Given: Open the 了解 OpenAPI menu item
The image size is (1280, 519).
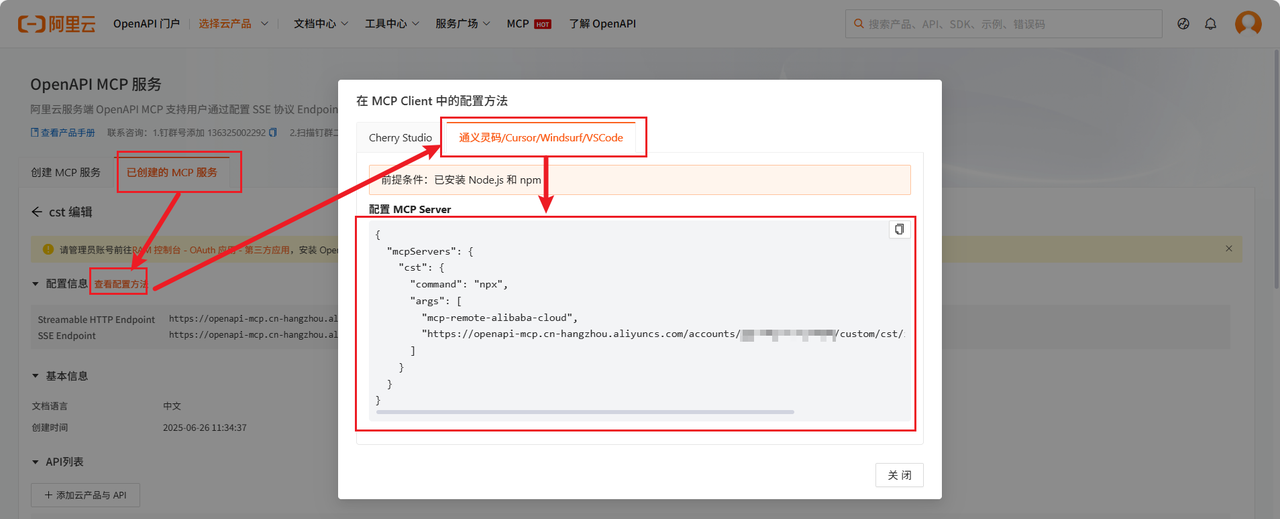Looking at the screenshot, I should click(602, 23).
